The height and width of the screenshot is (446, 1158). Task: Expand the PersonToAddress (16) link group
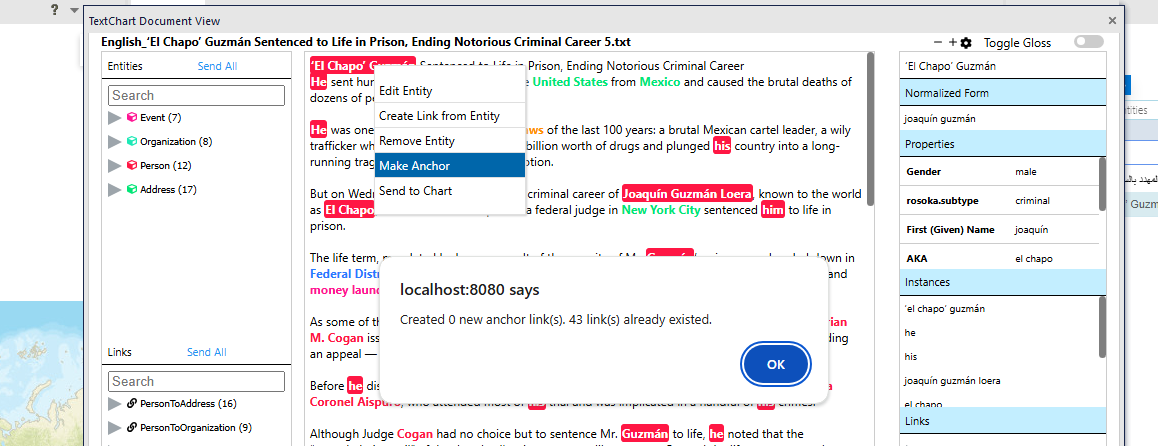point(114,404)
